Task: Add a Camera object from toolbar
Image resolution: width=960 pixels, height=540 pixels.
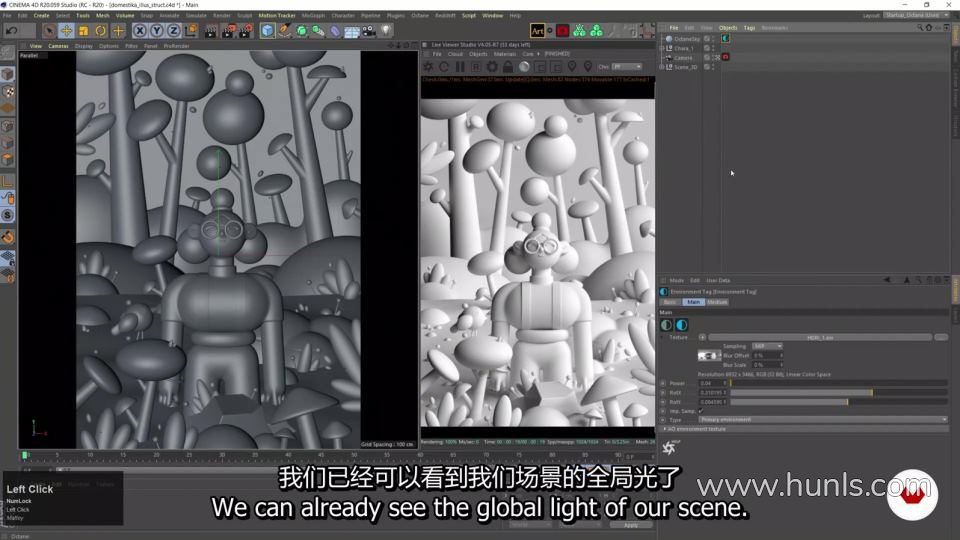Action: point(369,30)
